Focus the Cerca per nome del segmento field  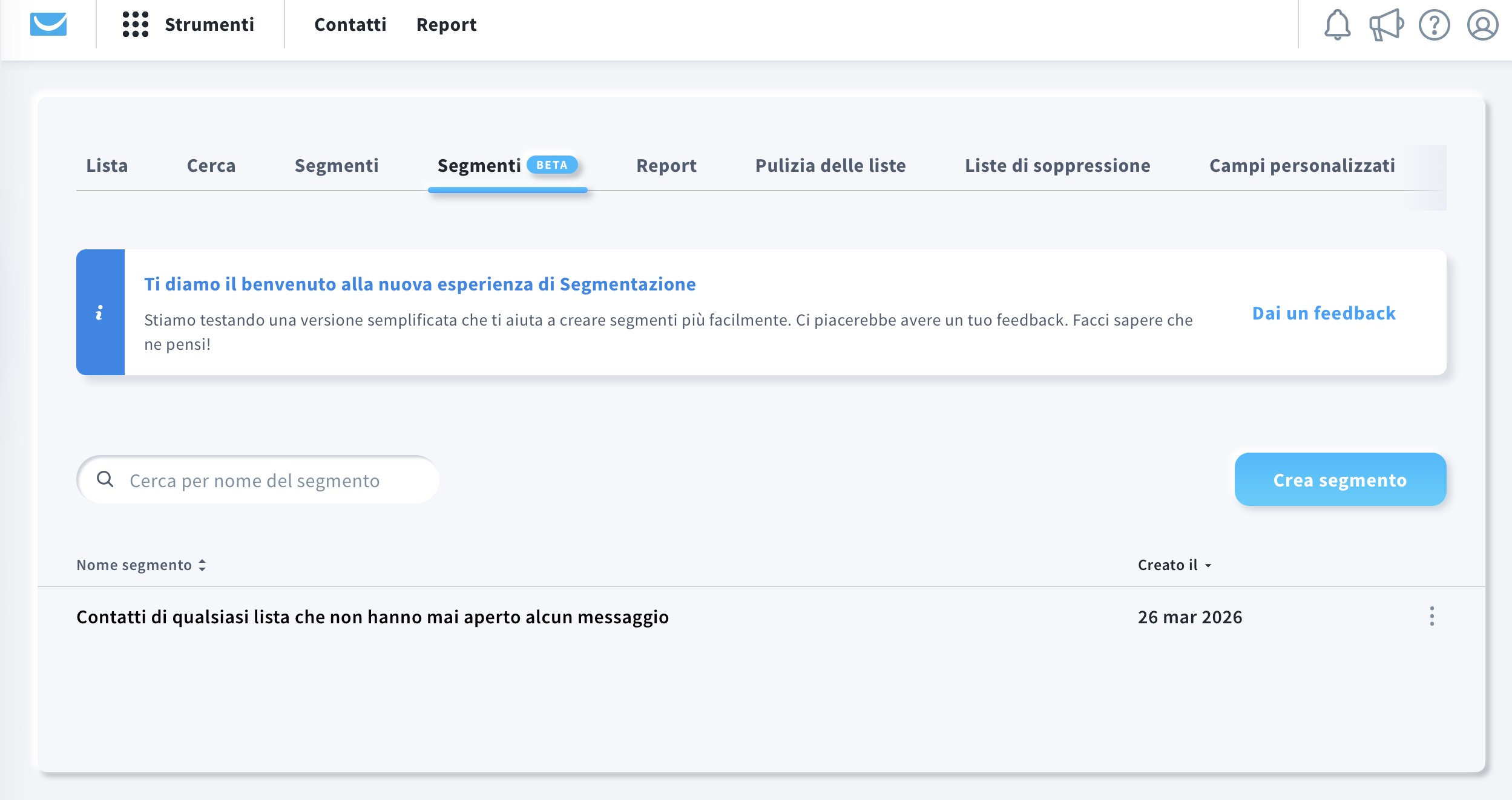[266, 480]
